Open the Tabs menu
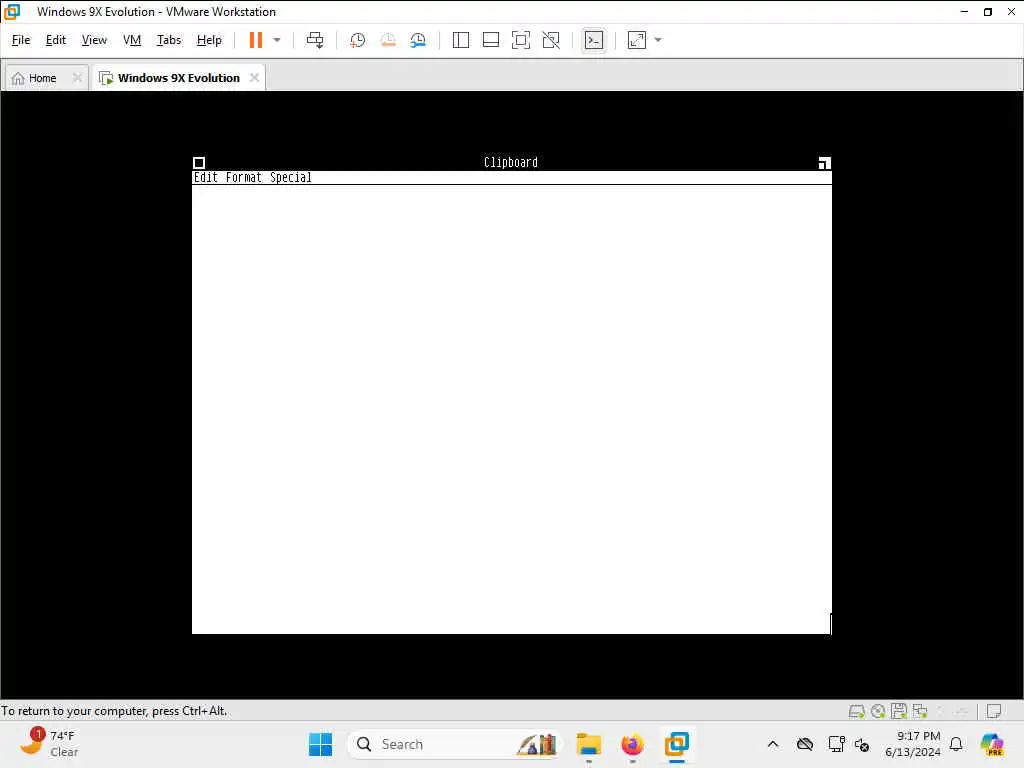Viewport: 1024px width, 768px height. (168, 40)
